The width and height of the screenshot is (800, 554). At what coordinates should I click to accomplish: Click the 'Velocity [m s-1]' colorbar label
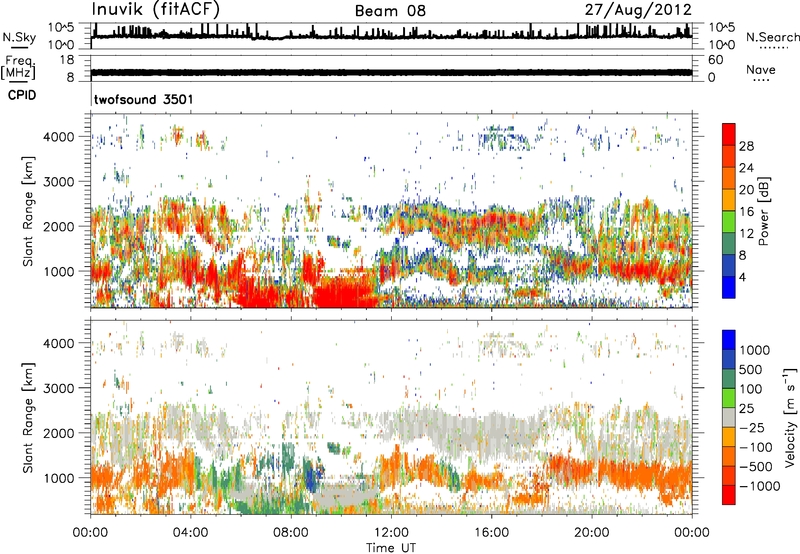(x=791, y=417)
